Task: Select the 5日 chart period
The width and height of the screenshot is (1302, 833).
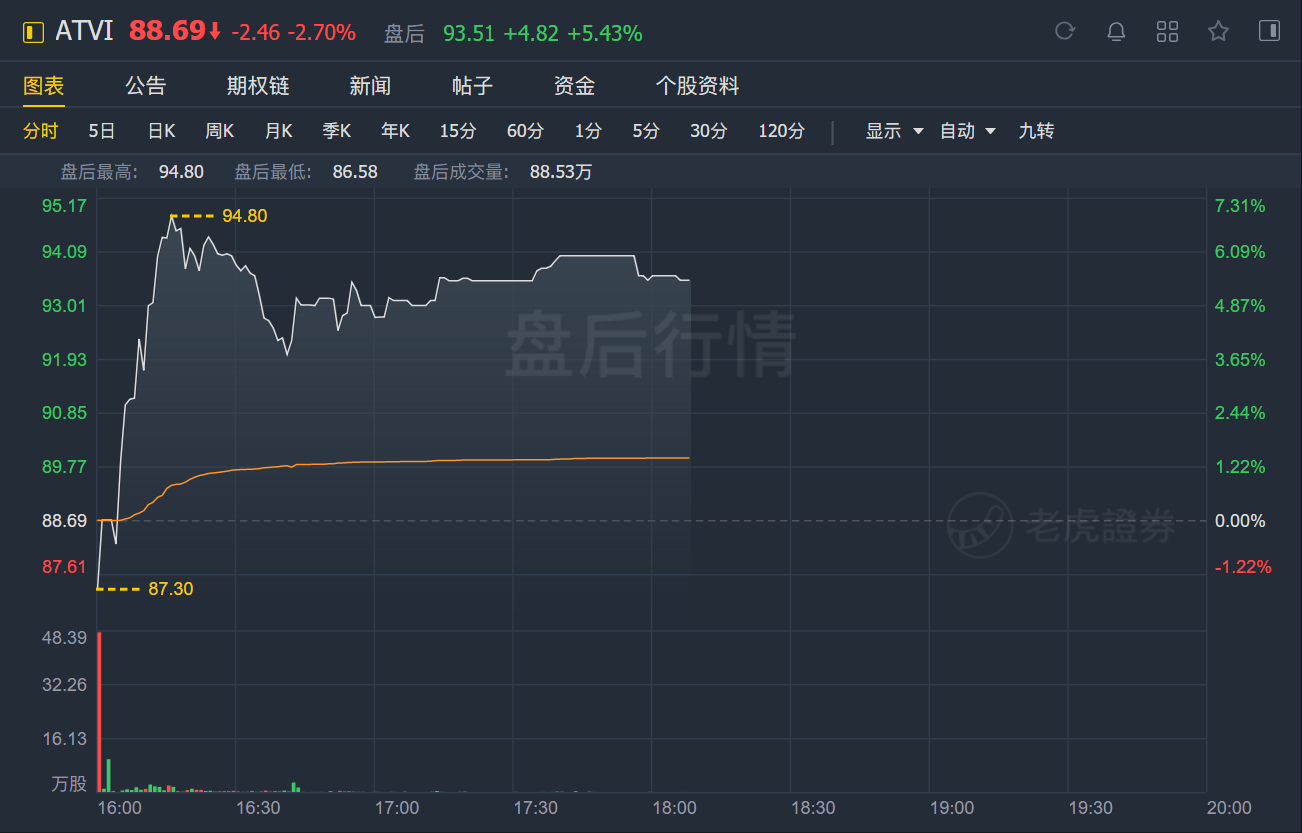Action: pos(101,131)
